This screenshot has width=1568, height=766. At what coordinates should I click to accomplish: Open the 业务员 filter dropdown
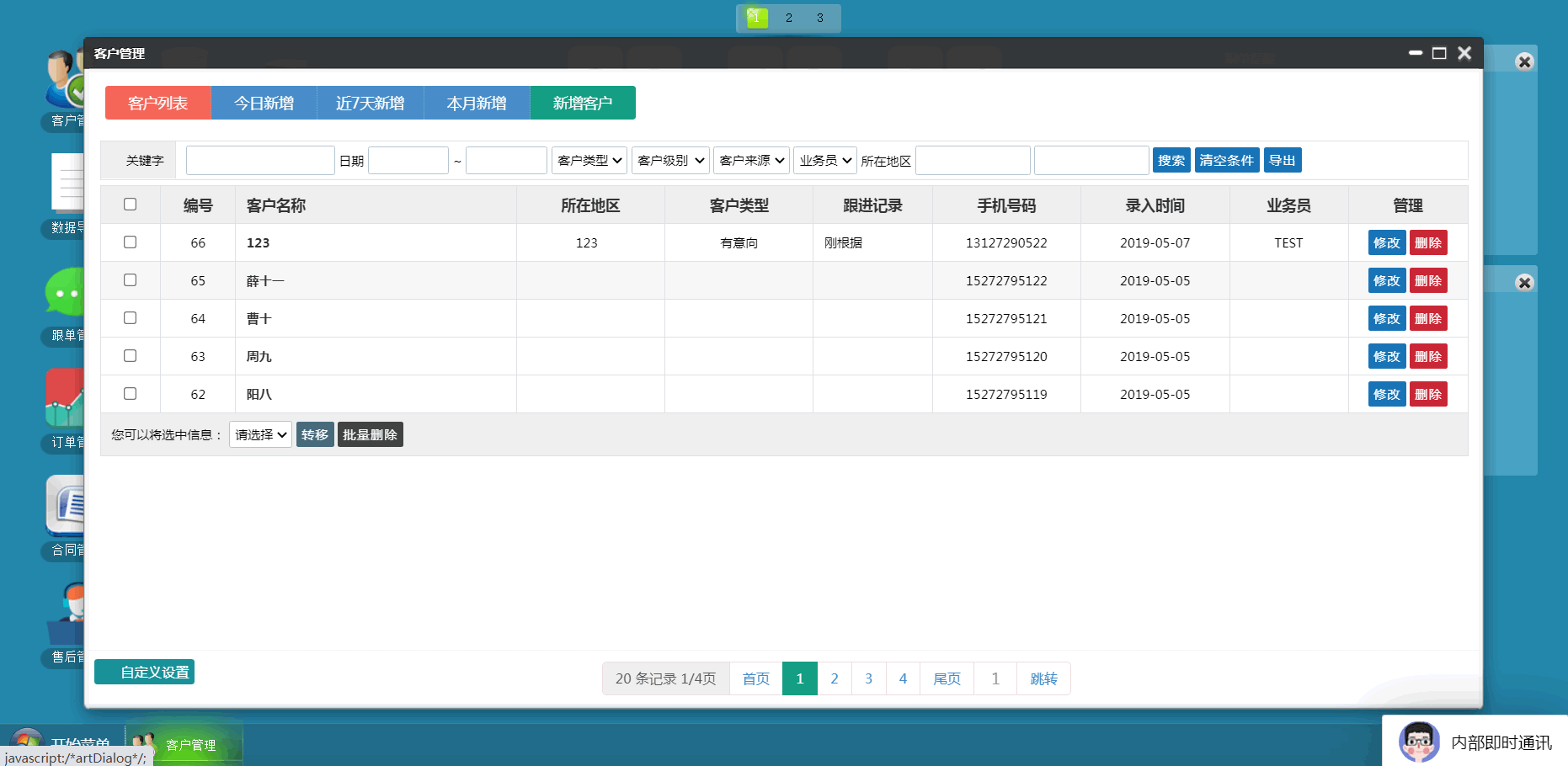click(825, 160)
